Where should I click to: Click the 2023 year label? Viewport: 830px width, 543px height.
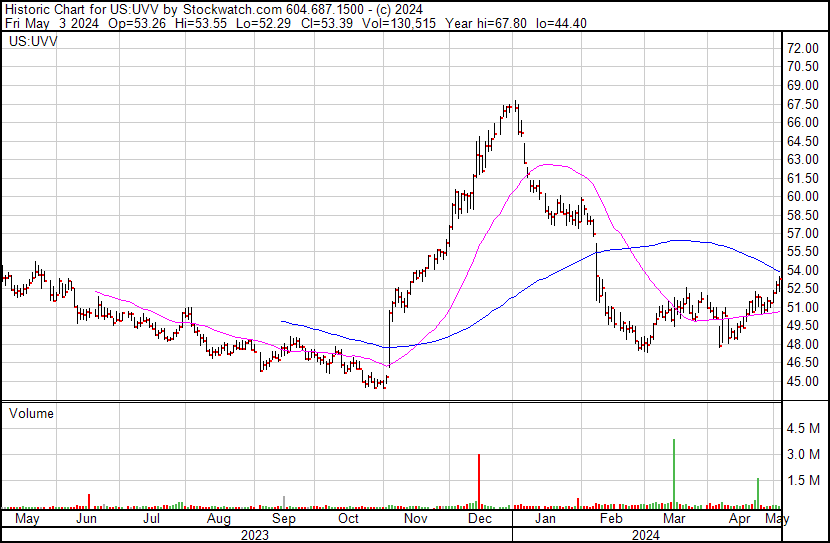255,535
